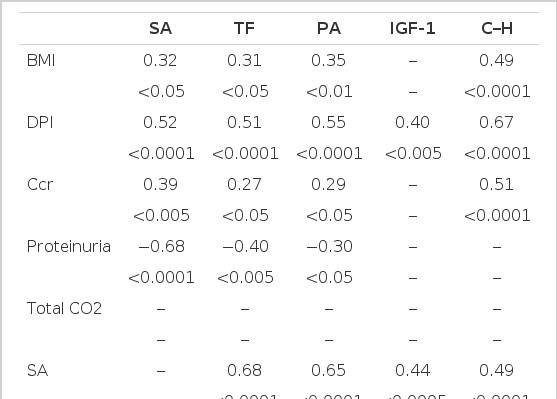Image resolution: width=557 pixels, height=399 pixels.
Task: Click the SA column header
Action: click(161, 28)
